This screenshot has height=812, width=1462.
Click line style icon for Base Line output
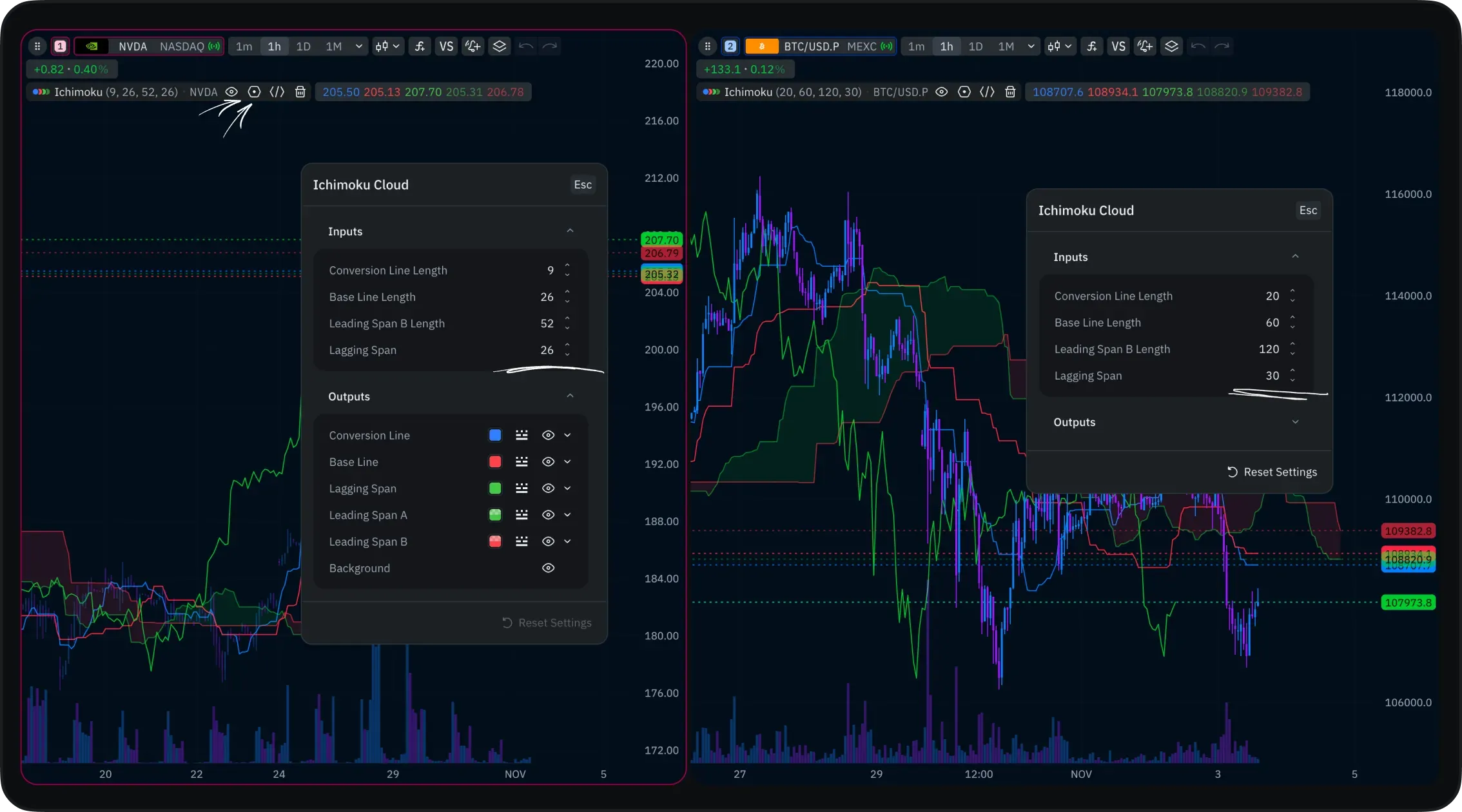[x=521, y=462]
